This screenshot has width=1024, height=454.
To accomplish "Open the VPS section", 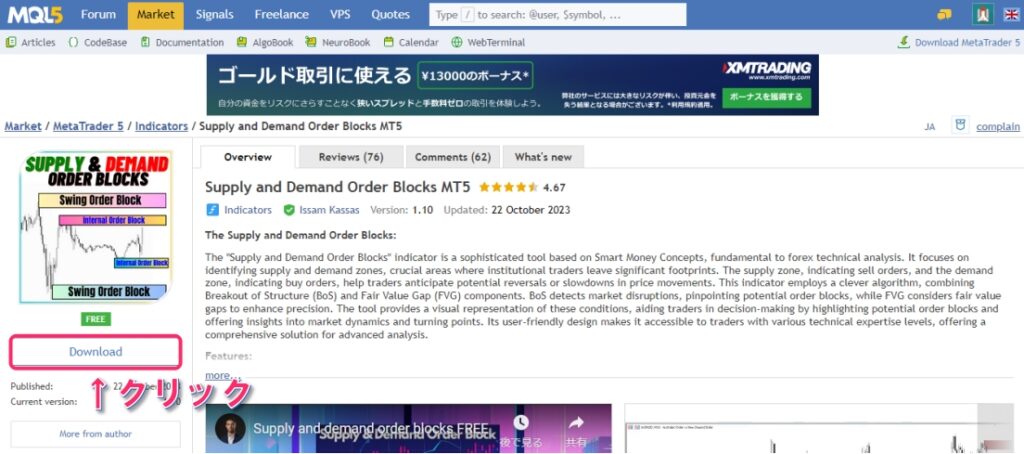I will point(340,14).
